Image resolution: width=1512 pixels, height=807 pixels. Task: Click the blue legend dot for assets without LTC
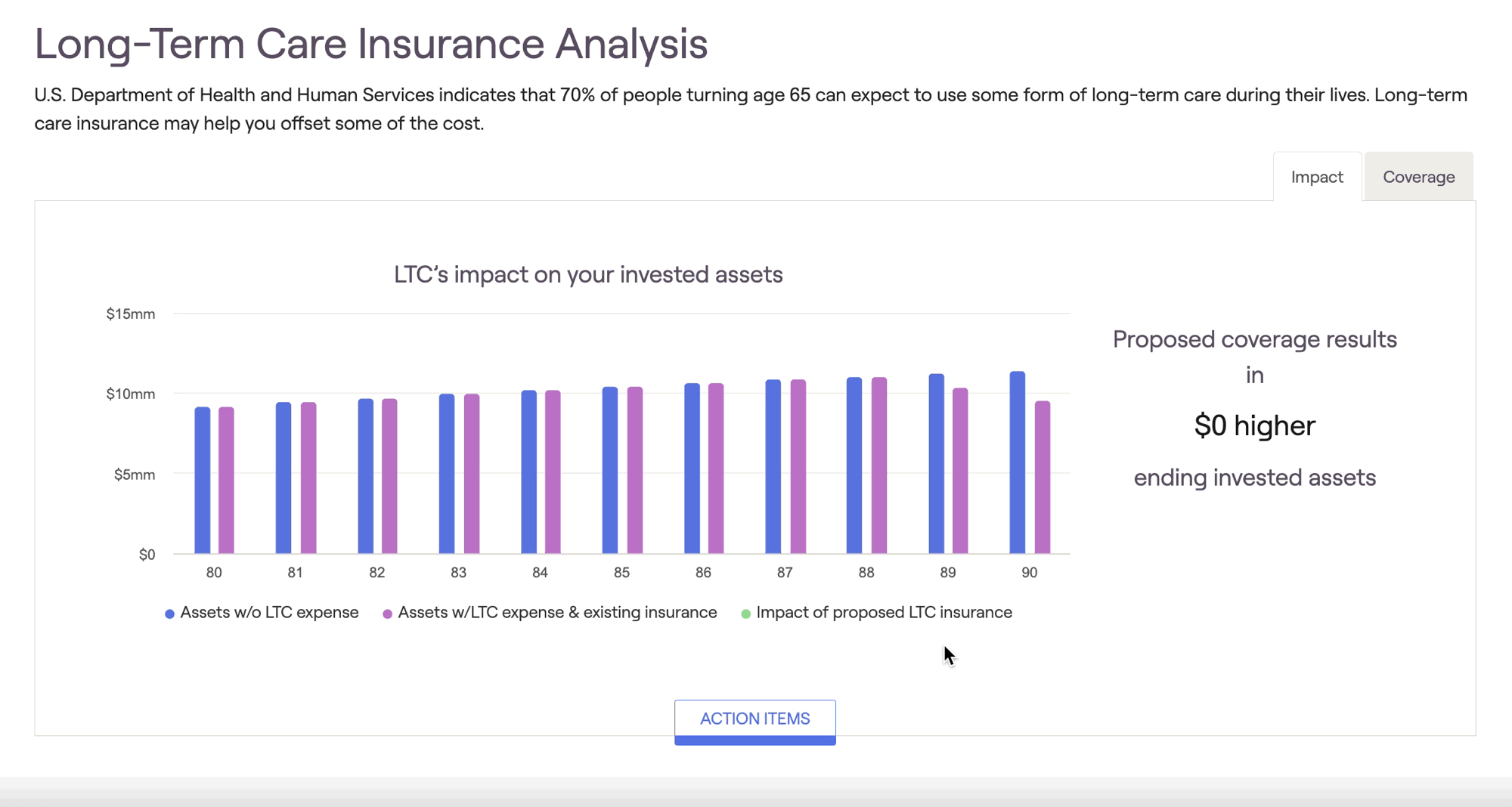(169, 614)
